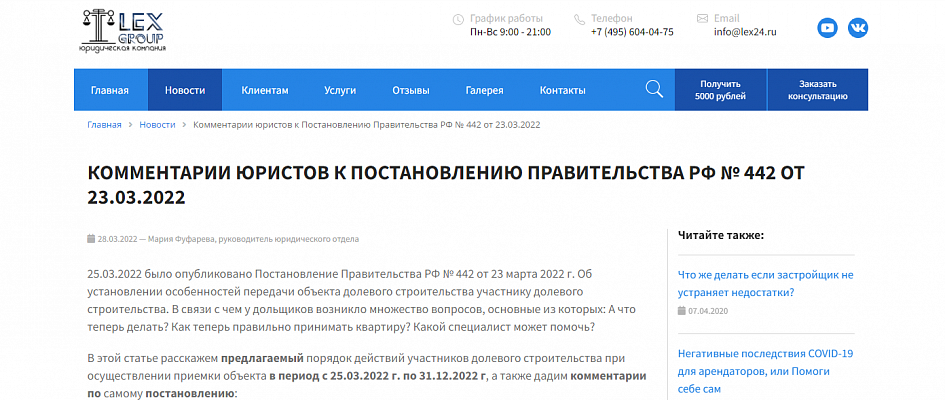This screenshot has height=400, width=945.
Task: Follow the Главная breadcrumb link
Action: (x=104, y=125)
